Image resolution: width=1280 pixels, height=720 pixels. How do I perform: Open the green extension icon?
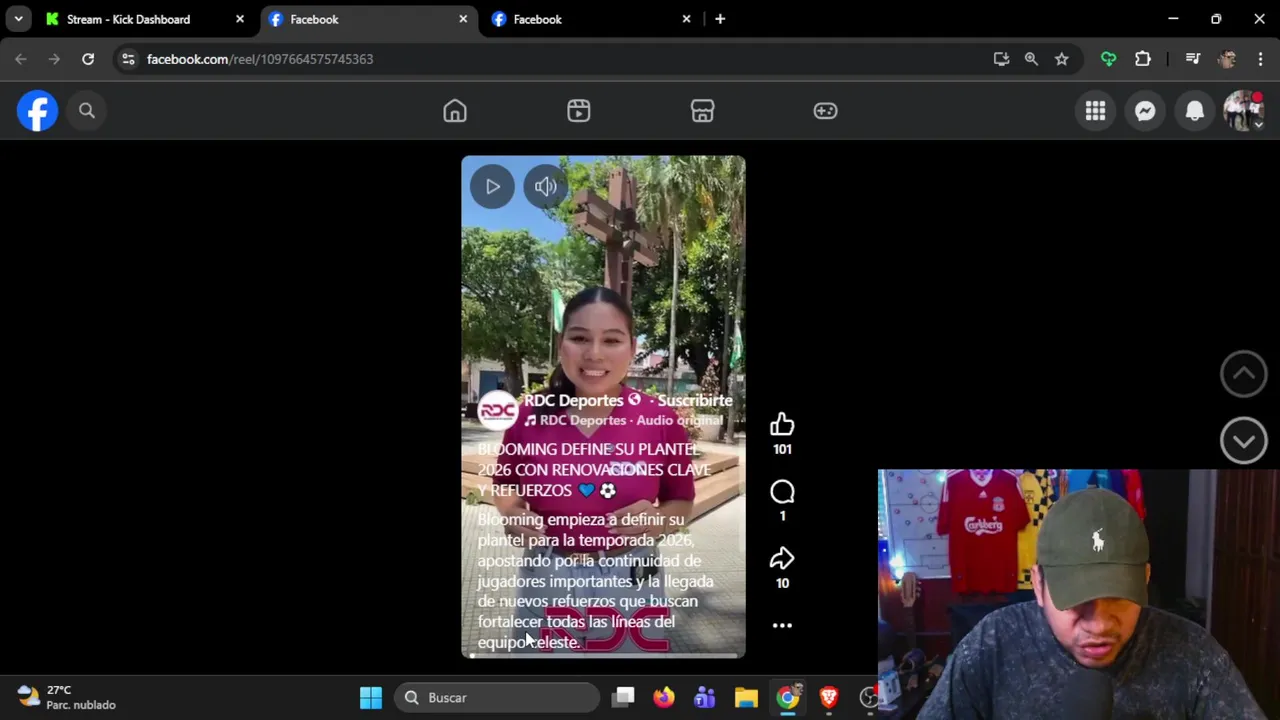click(1109, 59)
